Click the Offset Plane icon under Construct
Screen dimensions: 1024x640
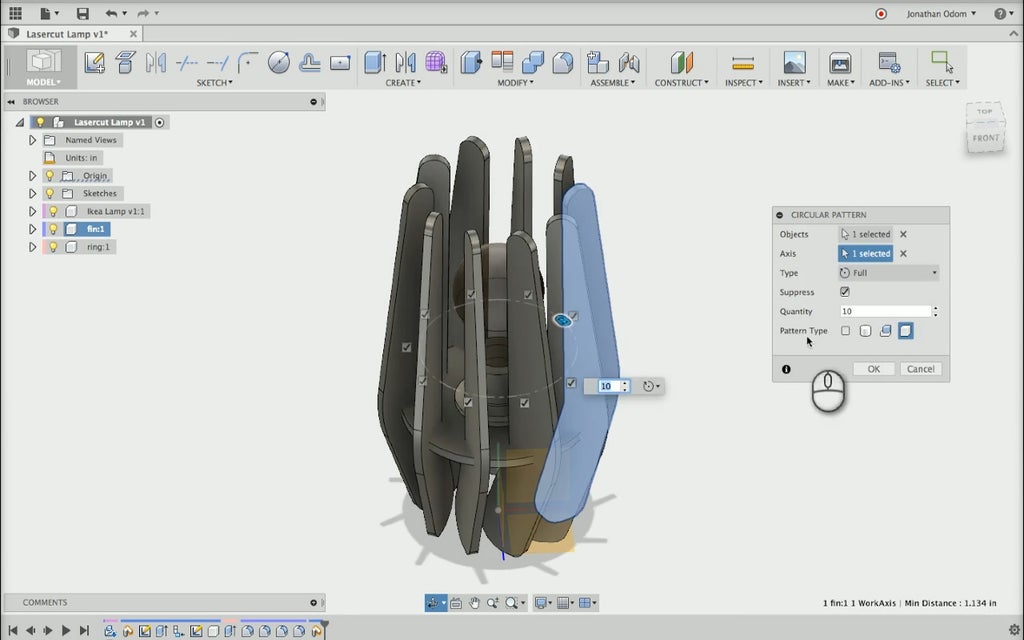pos(681,62)
